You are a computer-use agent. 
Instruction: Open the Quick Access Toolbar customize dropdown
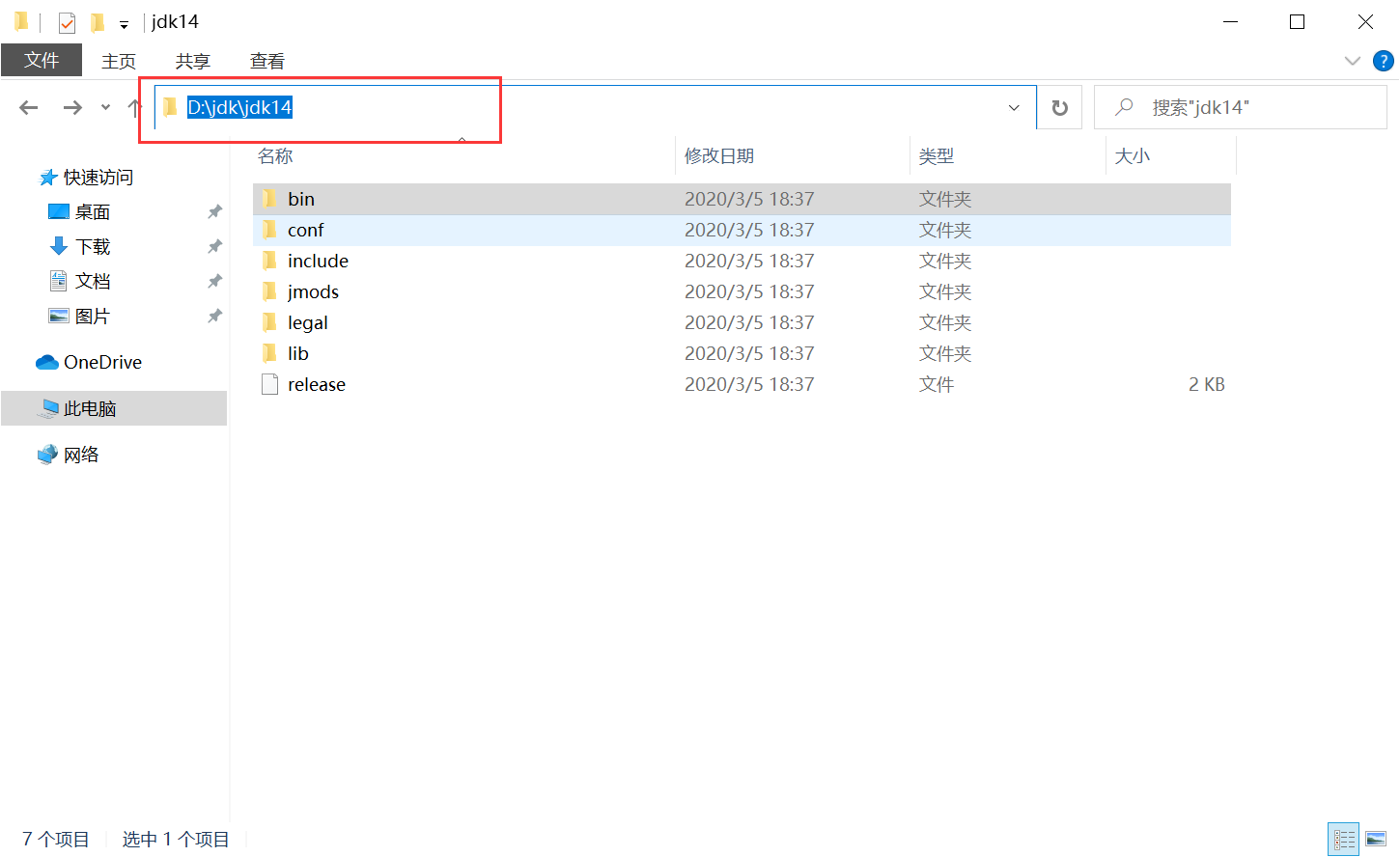(123, 21)
